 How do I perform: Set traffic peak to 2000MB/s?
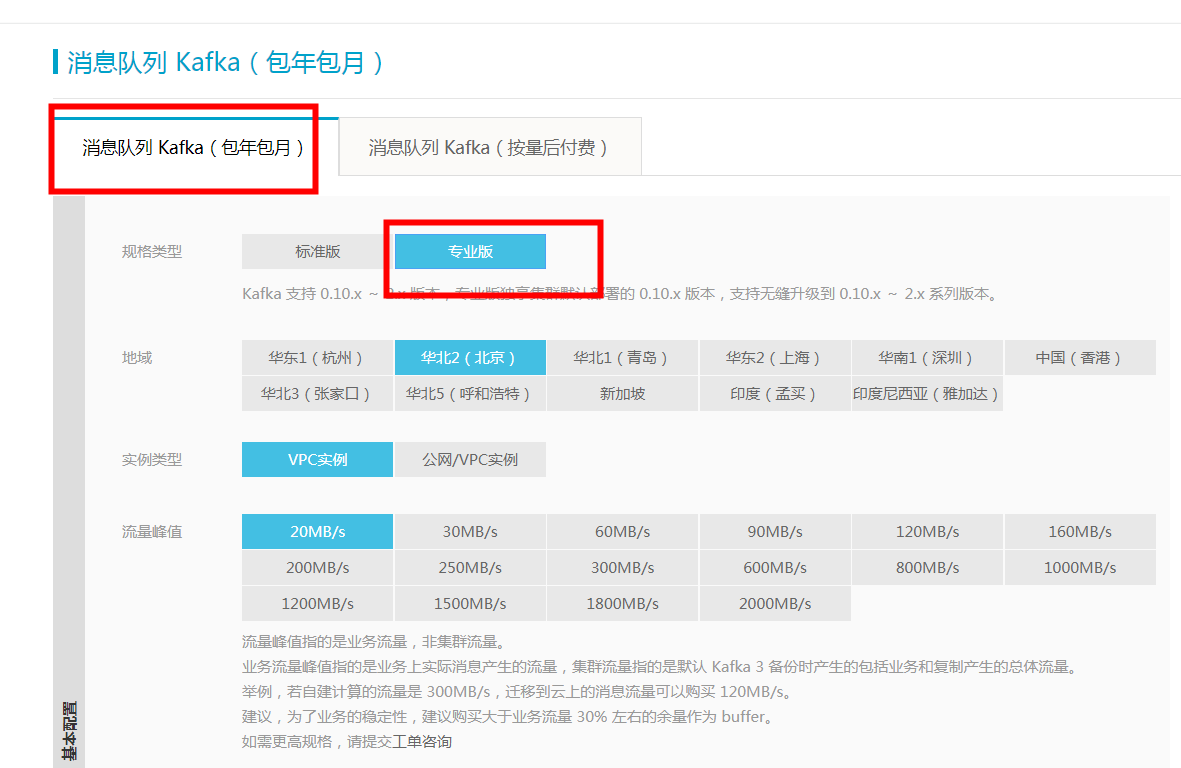(775, 604)
